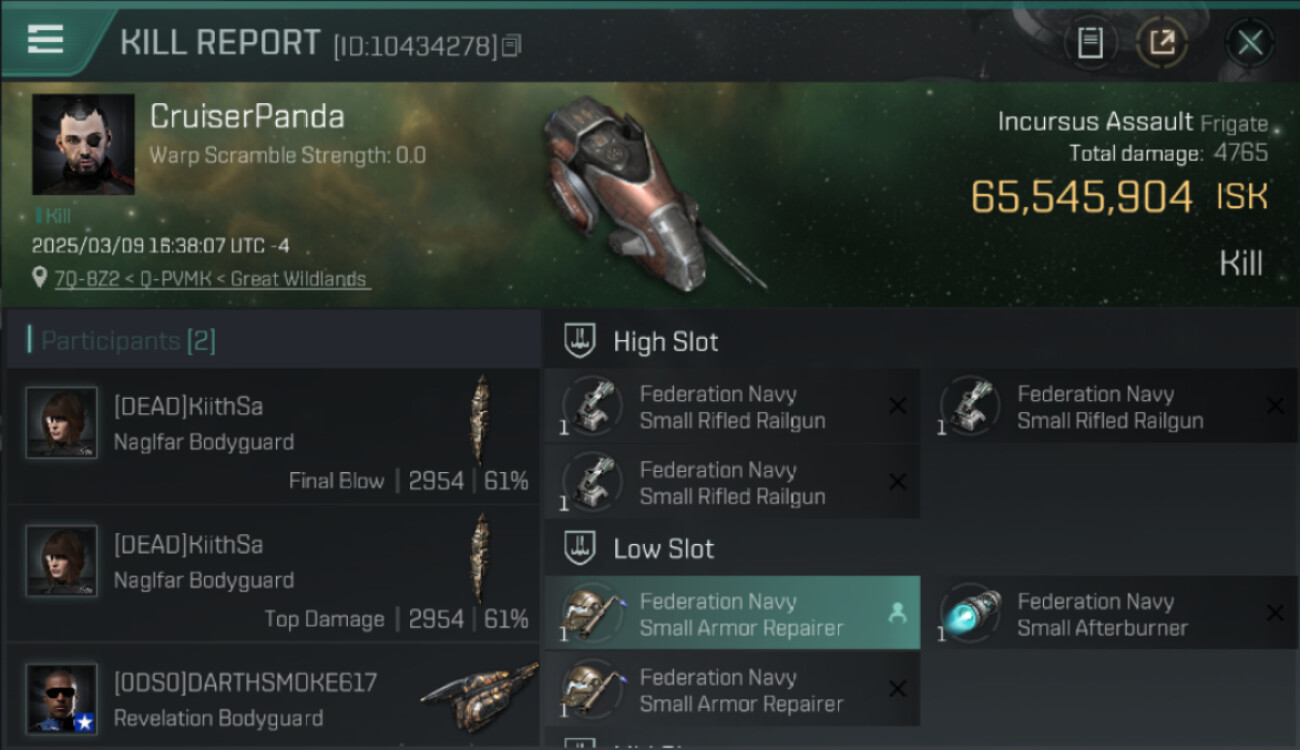The width and height of the screenshot is (1300, 750).
Task: Open the 7Q-8Z2 Great Wildlands location link
Action: pos(213,279)
